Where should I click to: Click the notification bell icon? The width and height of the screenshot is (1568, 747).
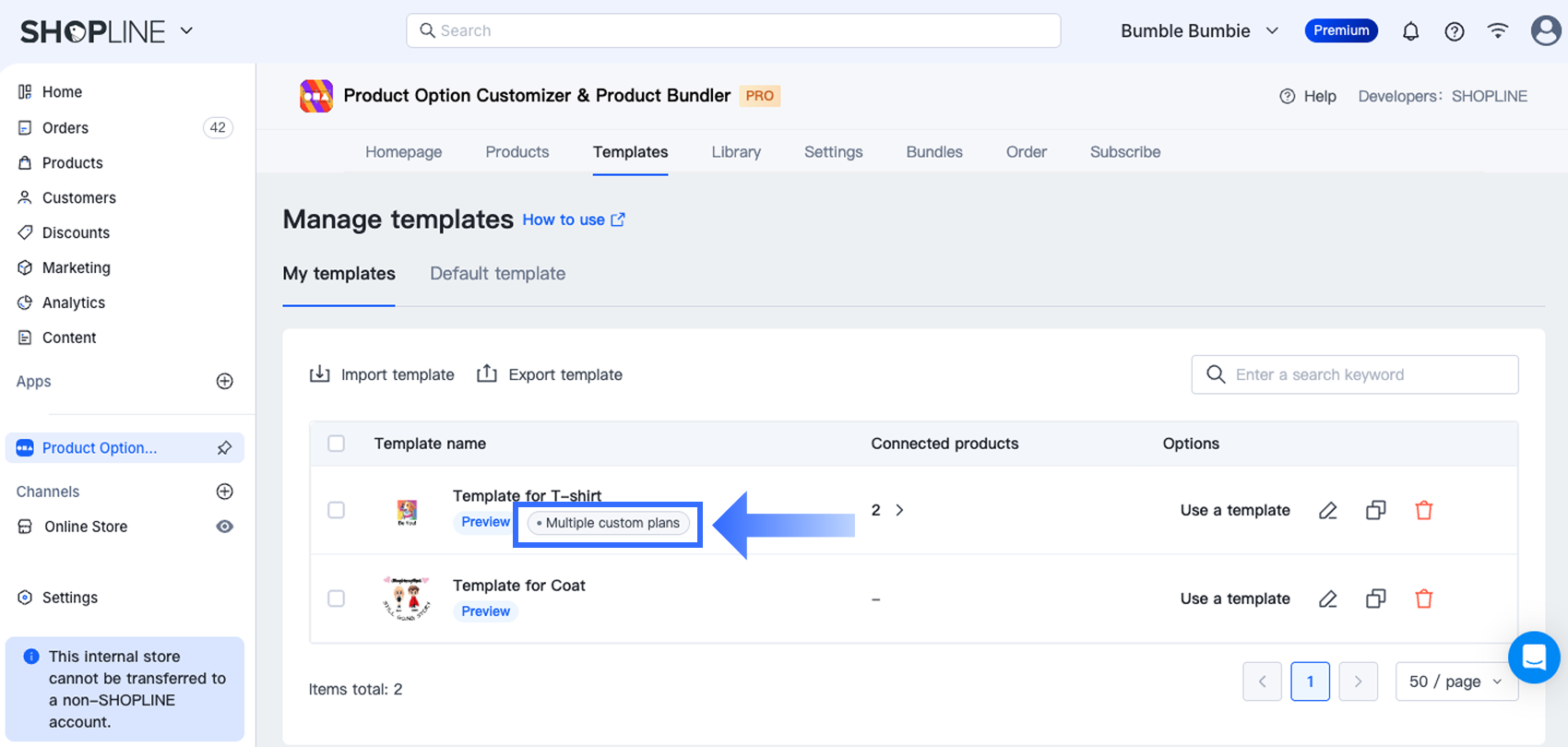[x=1410, y=31]
